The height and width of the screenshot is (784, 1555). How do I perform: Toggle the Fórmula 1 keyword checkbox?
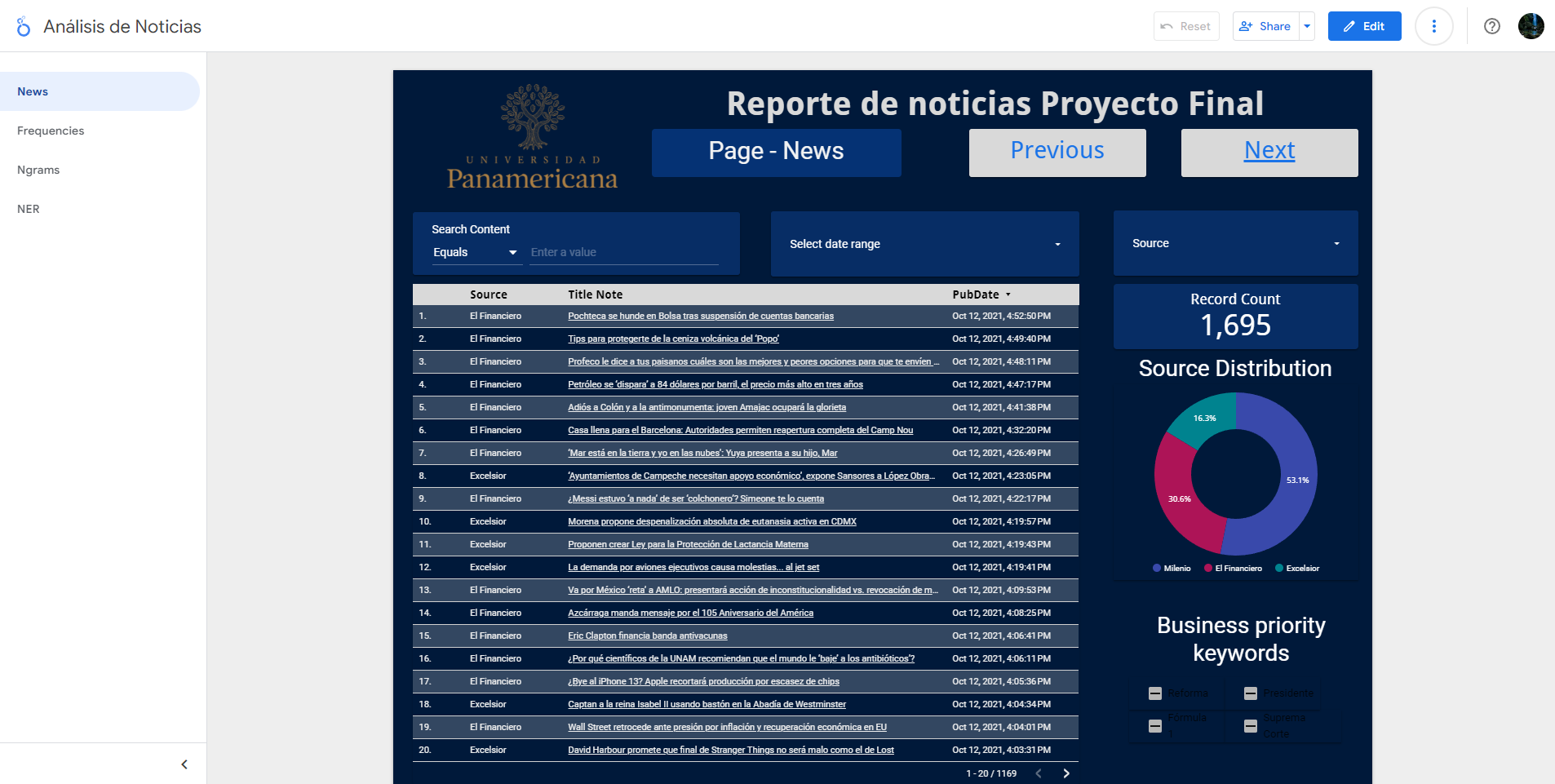click(x=1155, y=726)
